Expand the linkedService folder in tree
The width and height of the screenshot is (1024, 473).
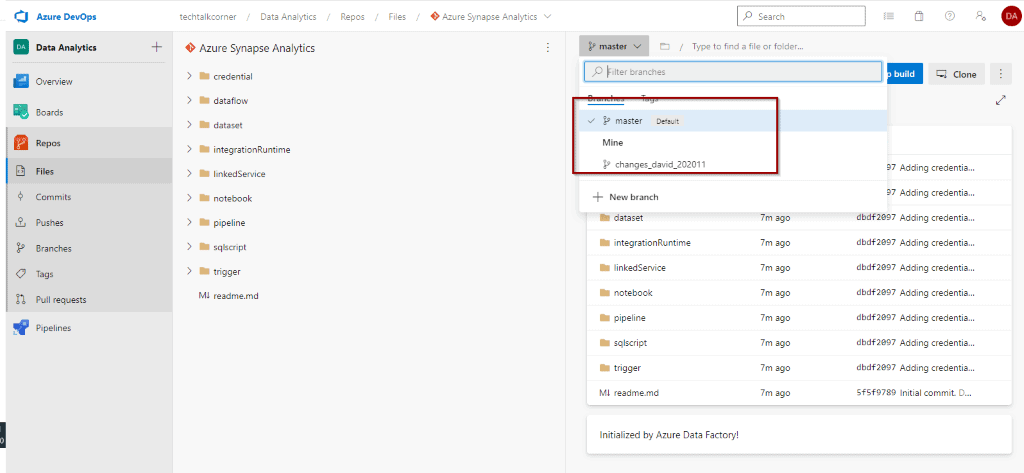[189, 174]
